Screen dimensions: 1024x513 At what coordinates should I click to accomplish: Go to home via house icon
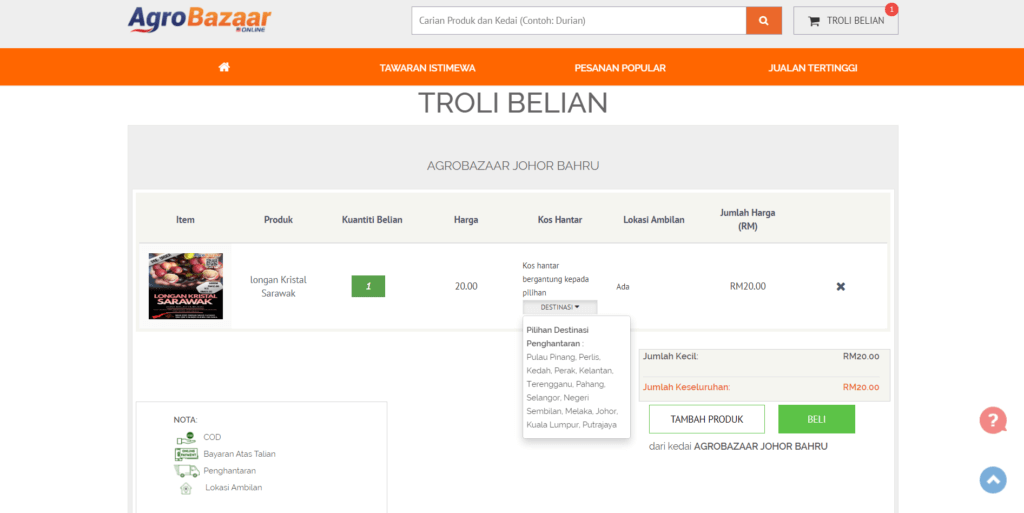pos(224,67)
